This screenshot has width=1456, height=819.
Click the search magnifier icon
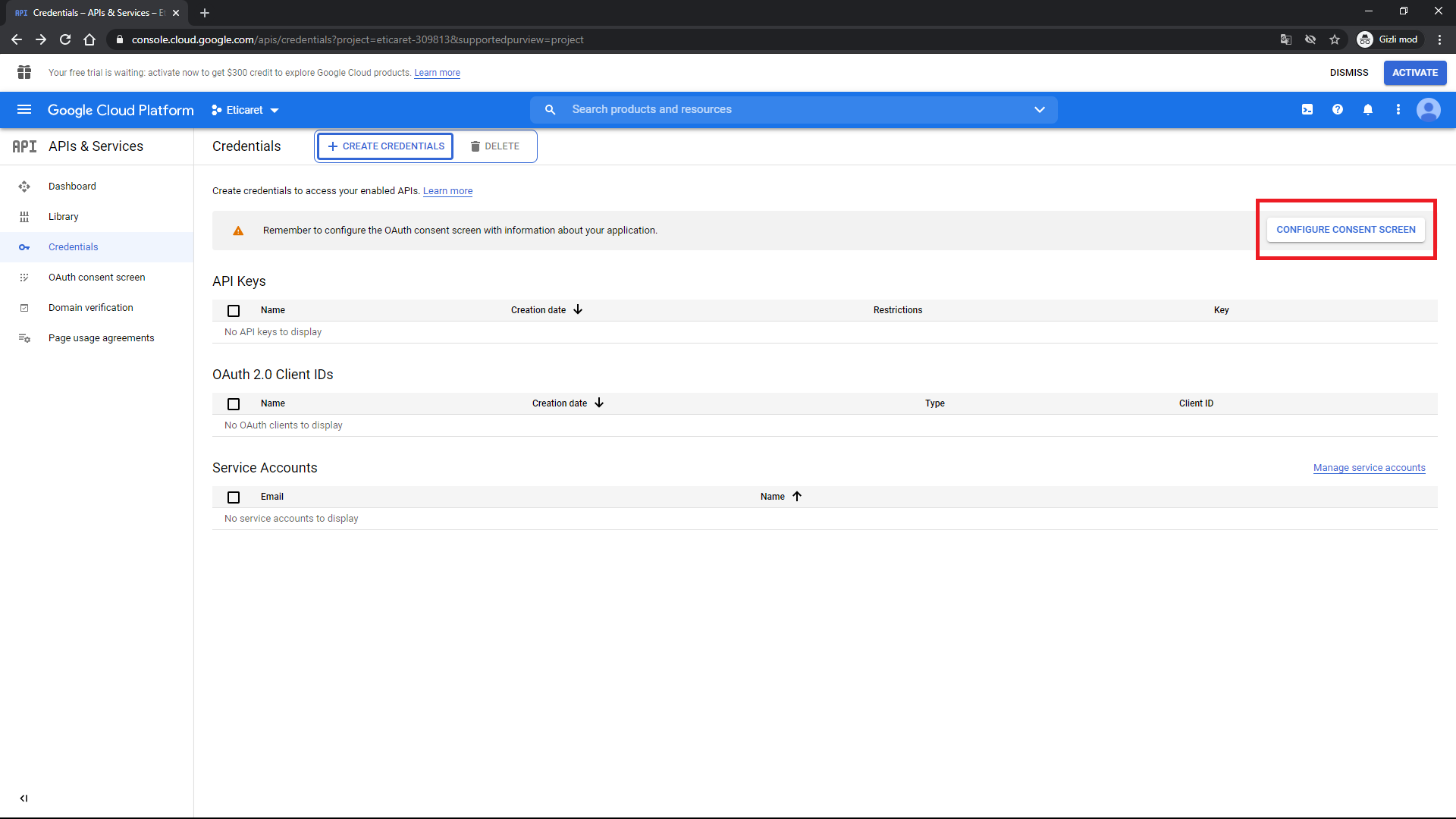551,110
